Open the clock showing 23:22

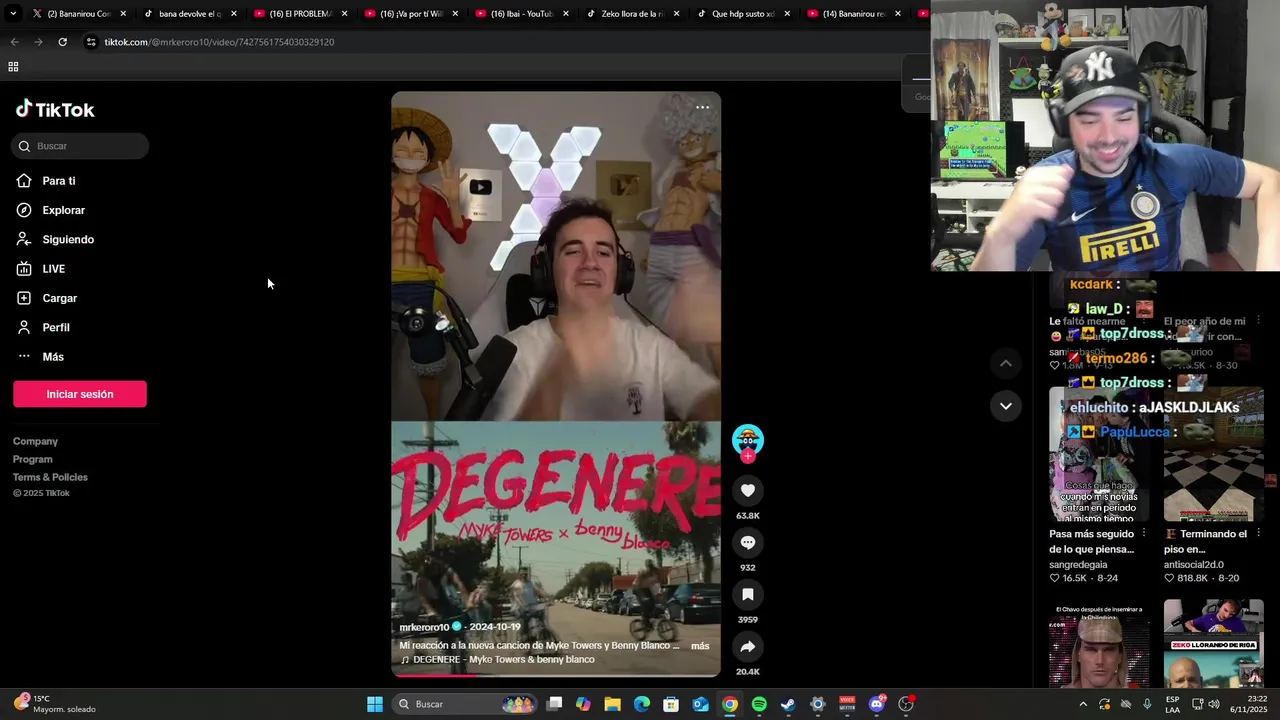point(1249,704)
